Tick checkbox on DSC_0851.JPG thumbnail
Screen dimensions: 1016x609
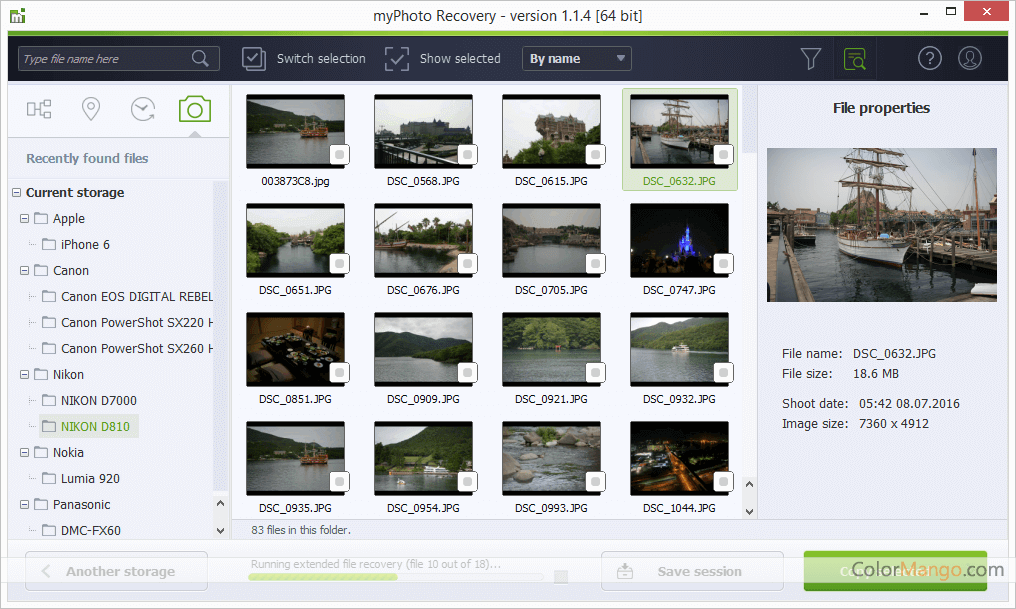point(340,372)
